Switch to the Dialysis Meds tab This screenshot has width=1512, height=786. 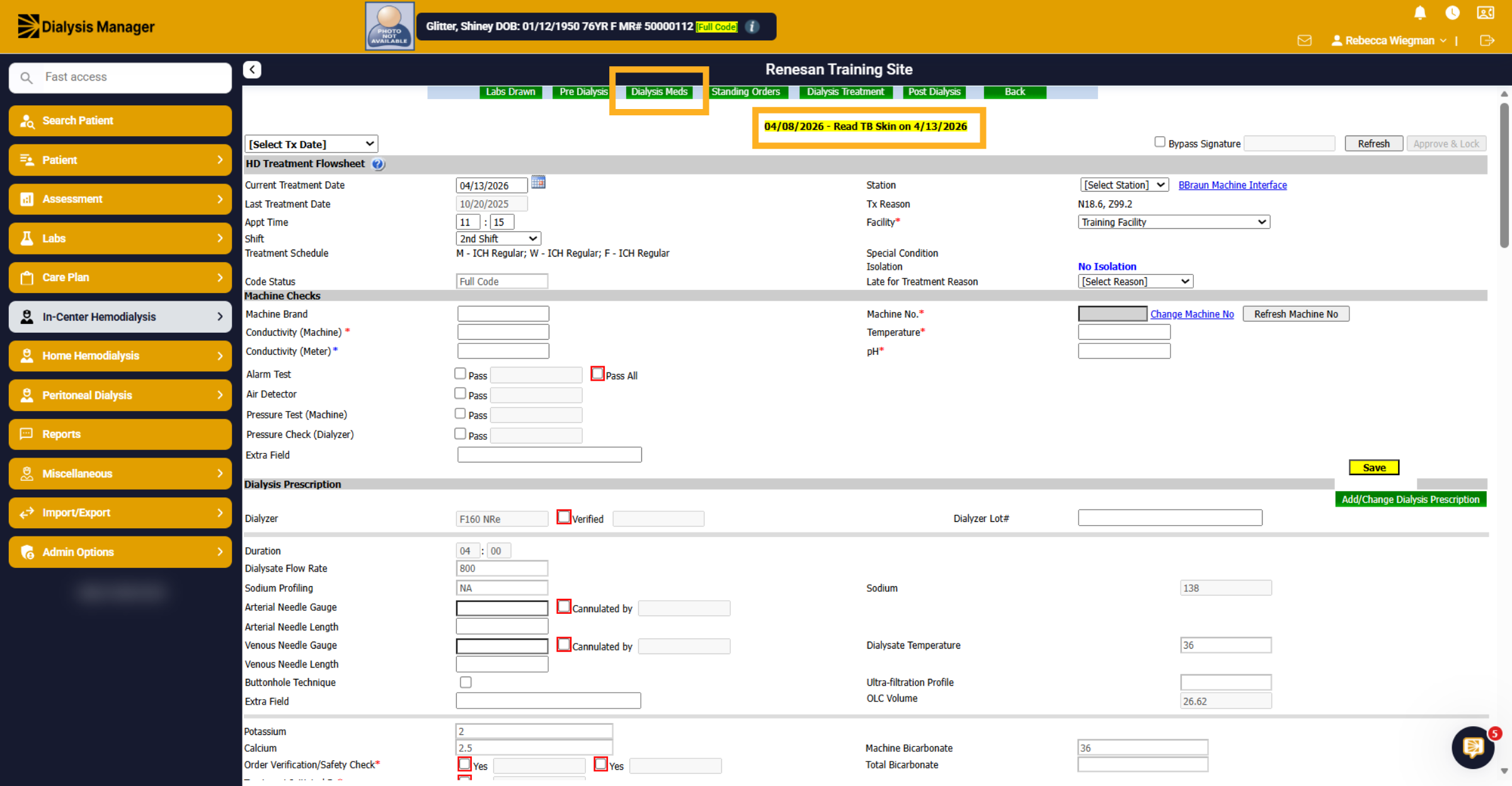[659, 92]
